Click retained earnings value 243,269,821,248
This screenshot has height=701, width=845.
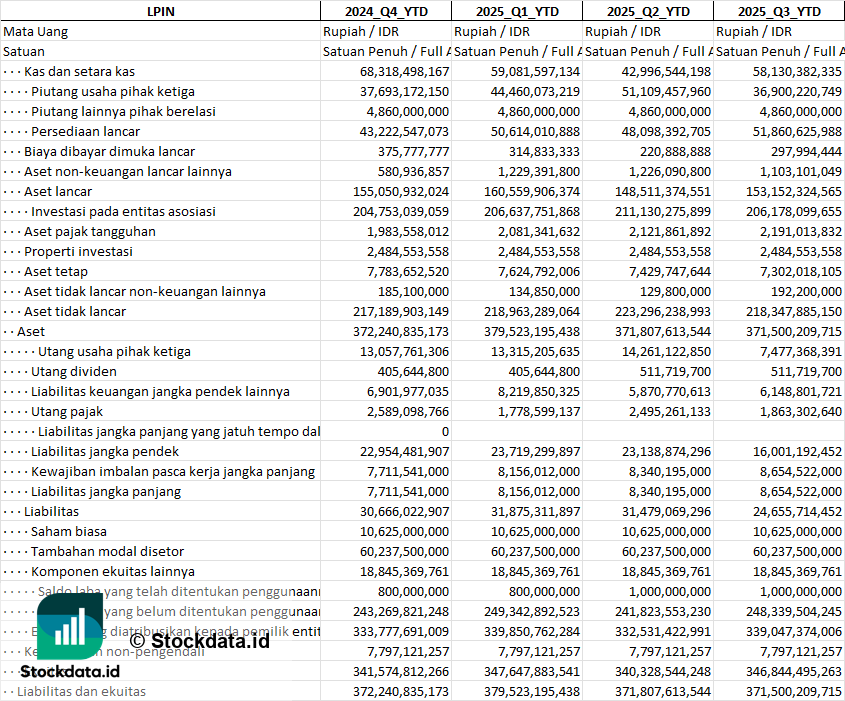pos(401,612)
